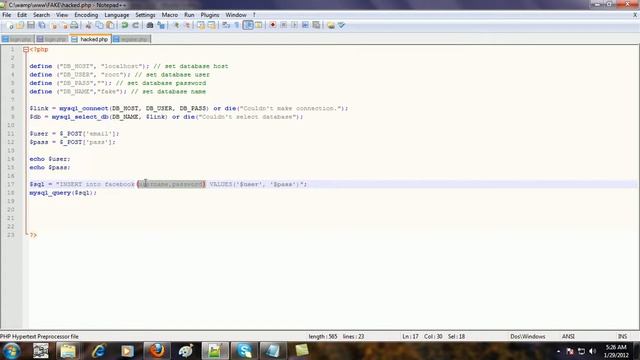Click Dos\Windows line ending in status bar
This screenshot has height=360, width=640.
527,336
